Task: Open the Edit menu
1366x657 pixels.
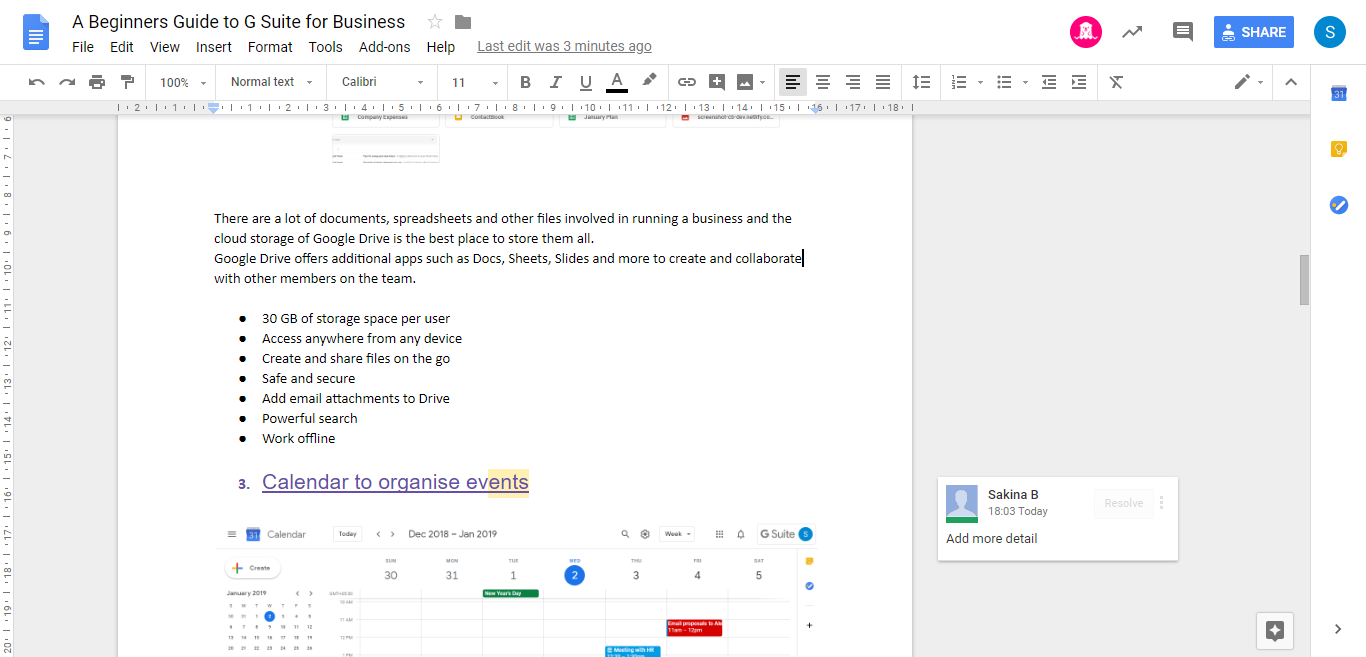Action: click(122, 47)
